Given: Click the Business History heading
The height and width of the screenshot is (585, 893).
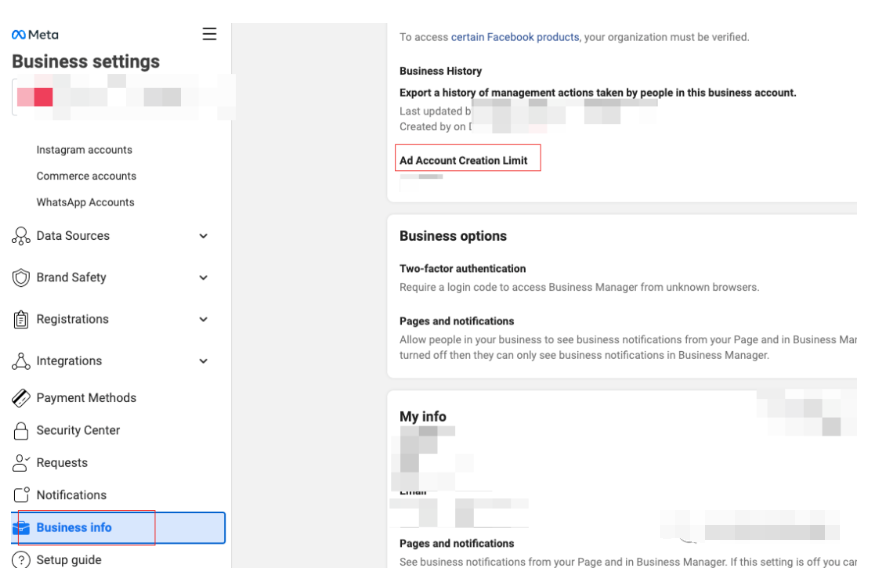Looking at the screenshot, I should 440,71.
